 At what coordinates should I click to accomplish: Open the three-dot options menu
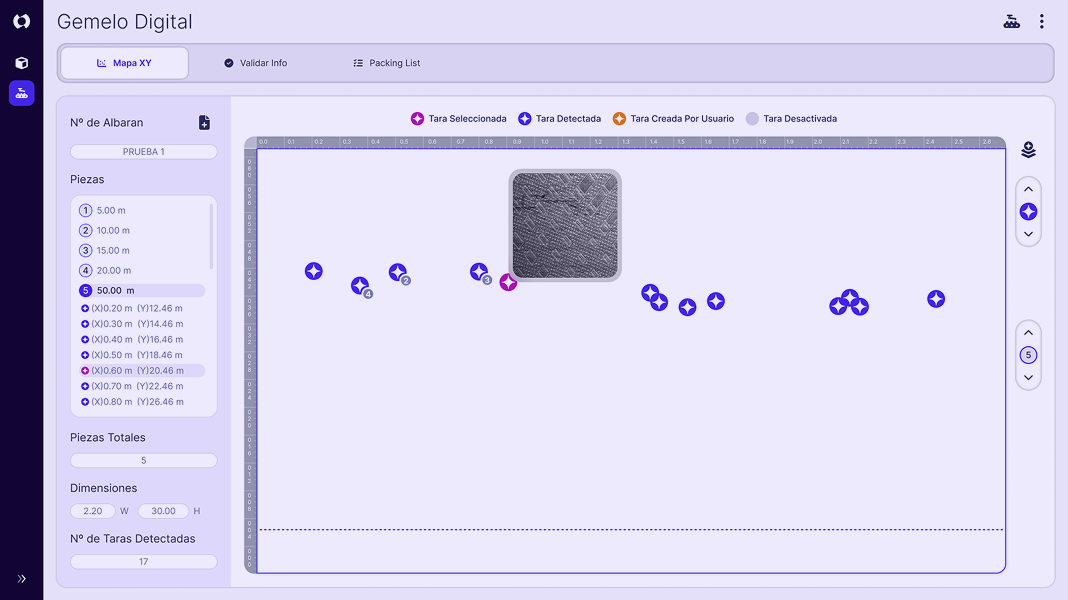tap(1041, 22)
